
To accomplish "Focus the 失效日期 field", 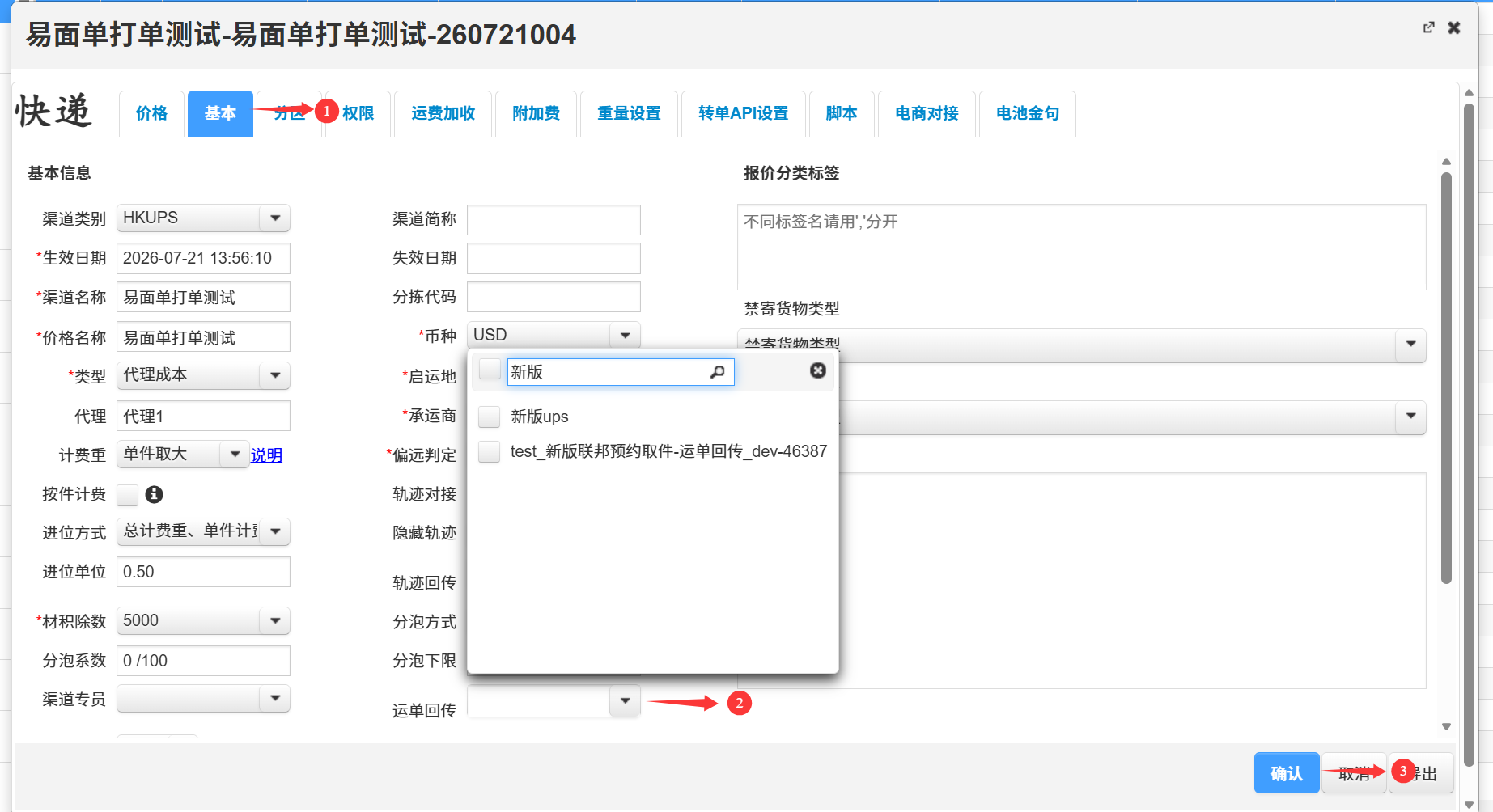I will [554, 258].
